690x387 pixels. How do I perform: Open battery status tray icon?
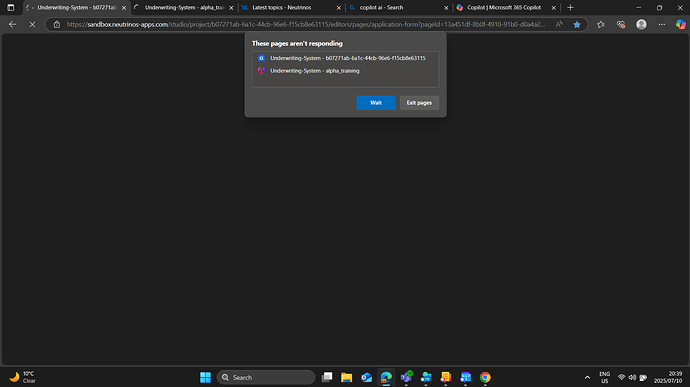(643, 377)
